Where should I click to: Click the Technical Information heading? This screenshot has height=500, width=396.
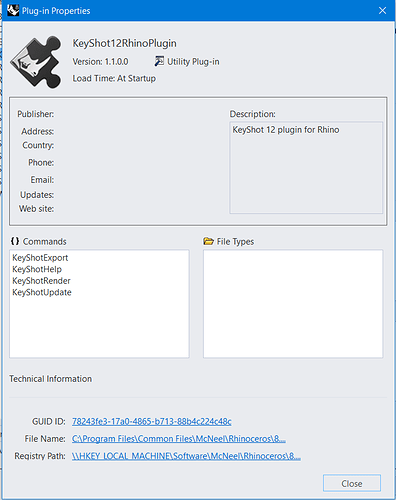(x=50, y=379)
